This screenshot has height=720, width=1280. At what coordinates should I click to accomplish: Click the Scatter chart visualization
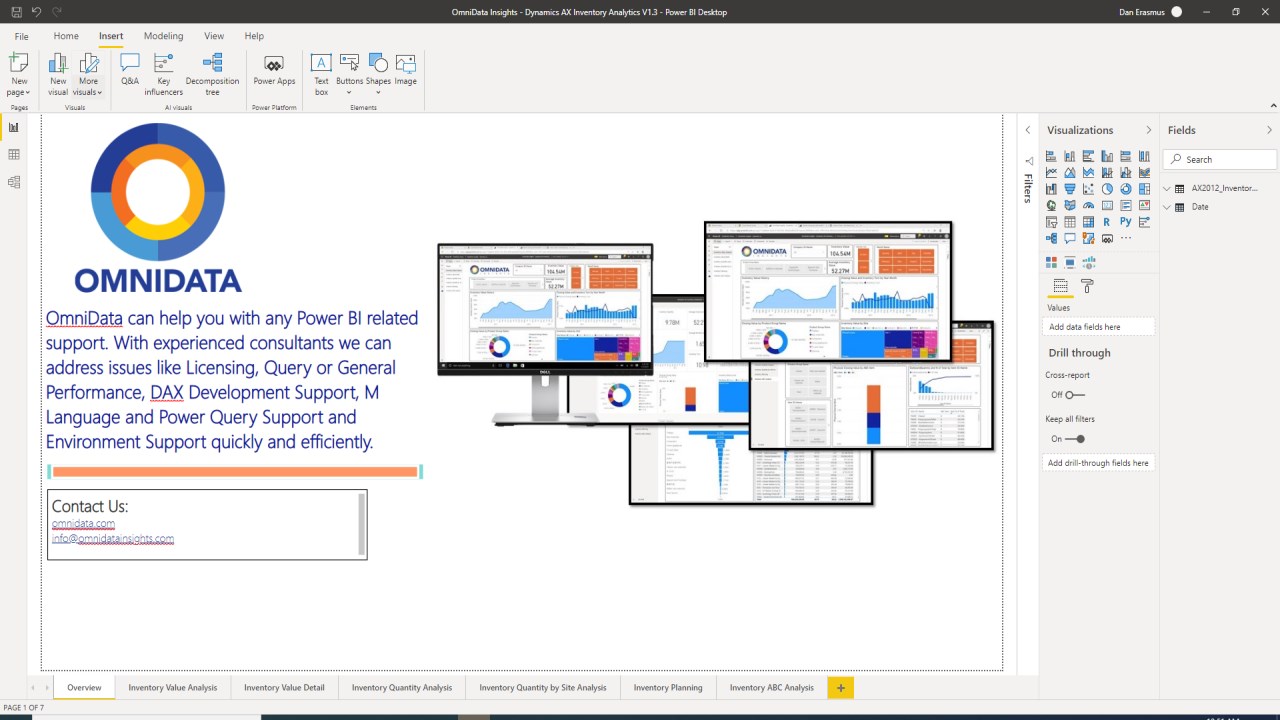1088,189
